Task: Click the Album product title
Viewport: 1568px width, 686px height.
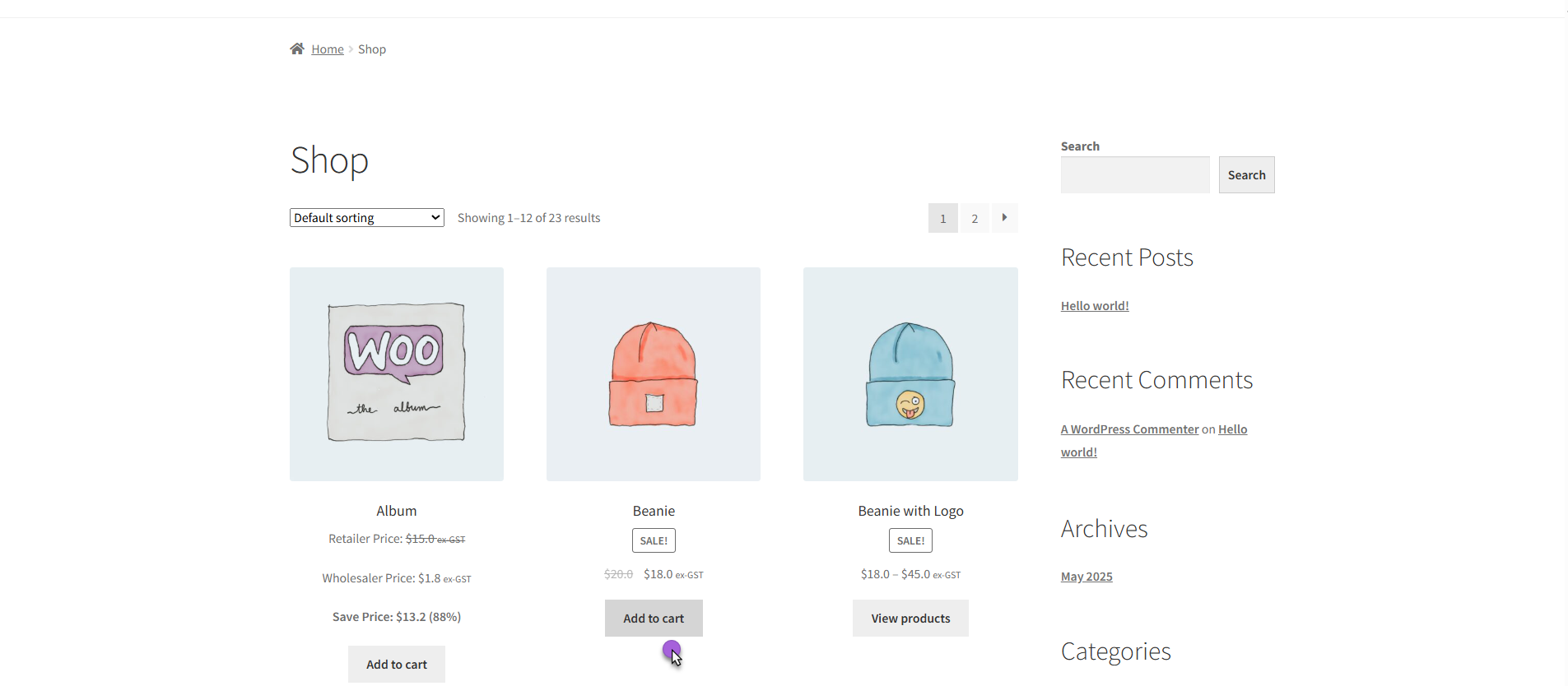Action: 397,511
